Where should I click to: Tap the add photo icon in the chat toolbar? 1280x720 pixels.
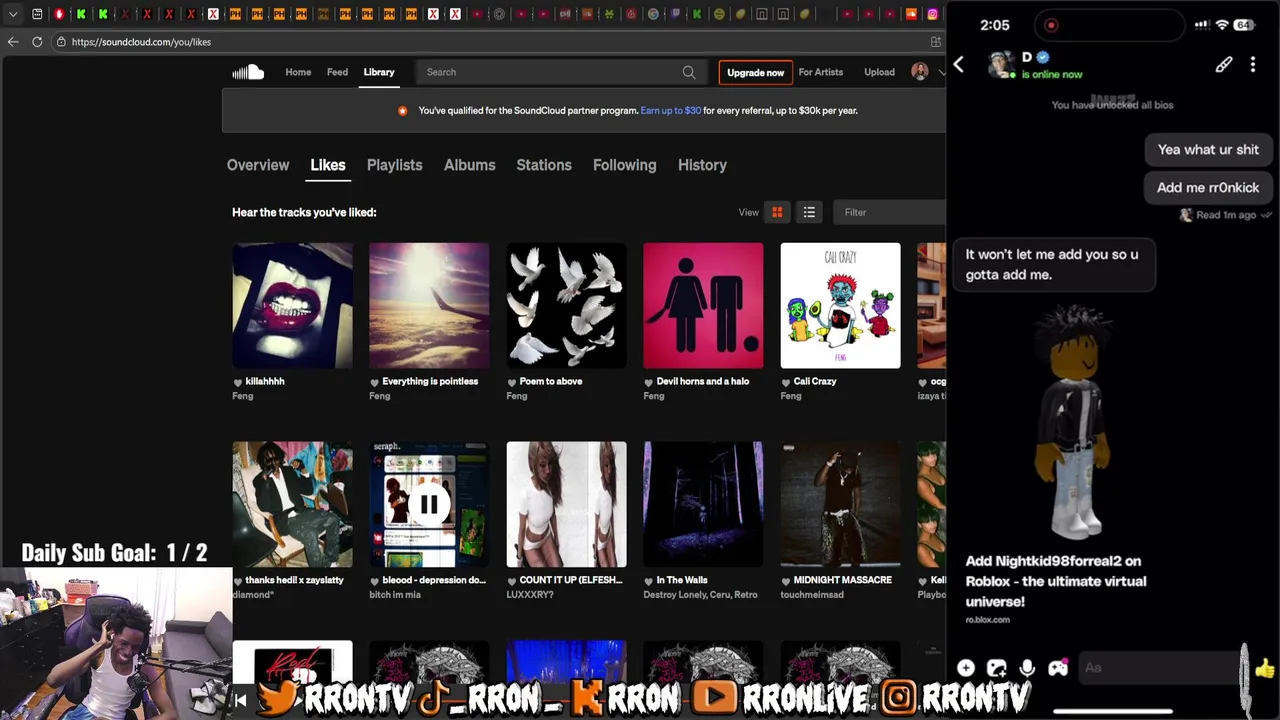[x=997, y=668]
